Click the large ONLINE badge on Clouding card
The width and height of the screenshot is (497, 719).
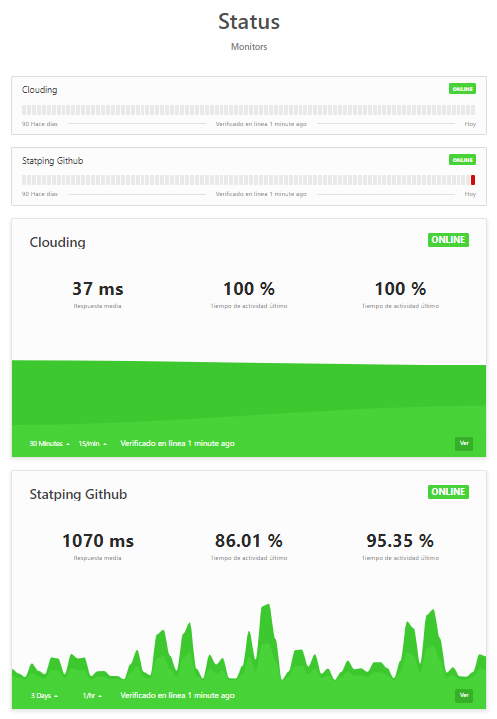[x=448, y=240]
